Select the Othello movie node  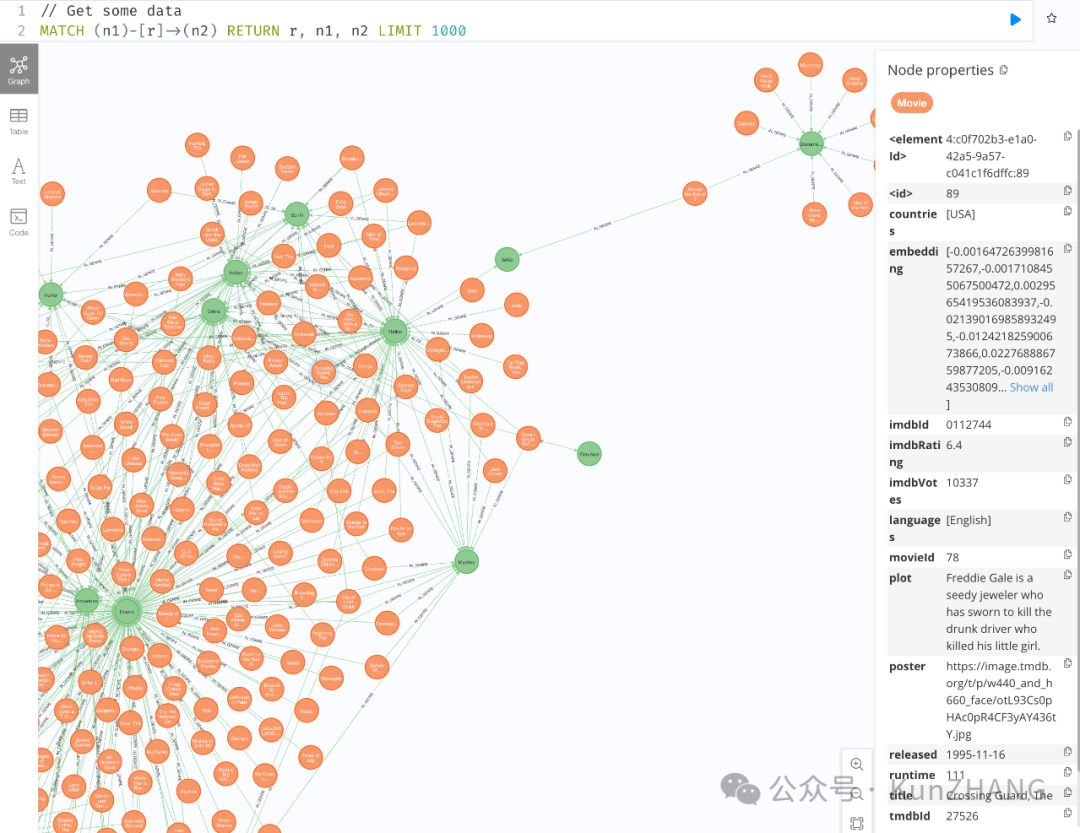click(x=135, y=688)
